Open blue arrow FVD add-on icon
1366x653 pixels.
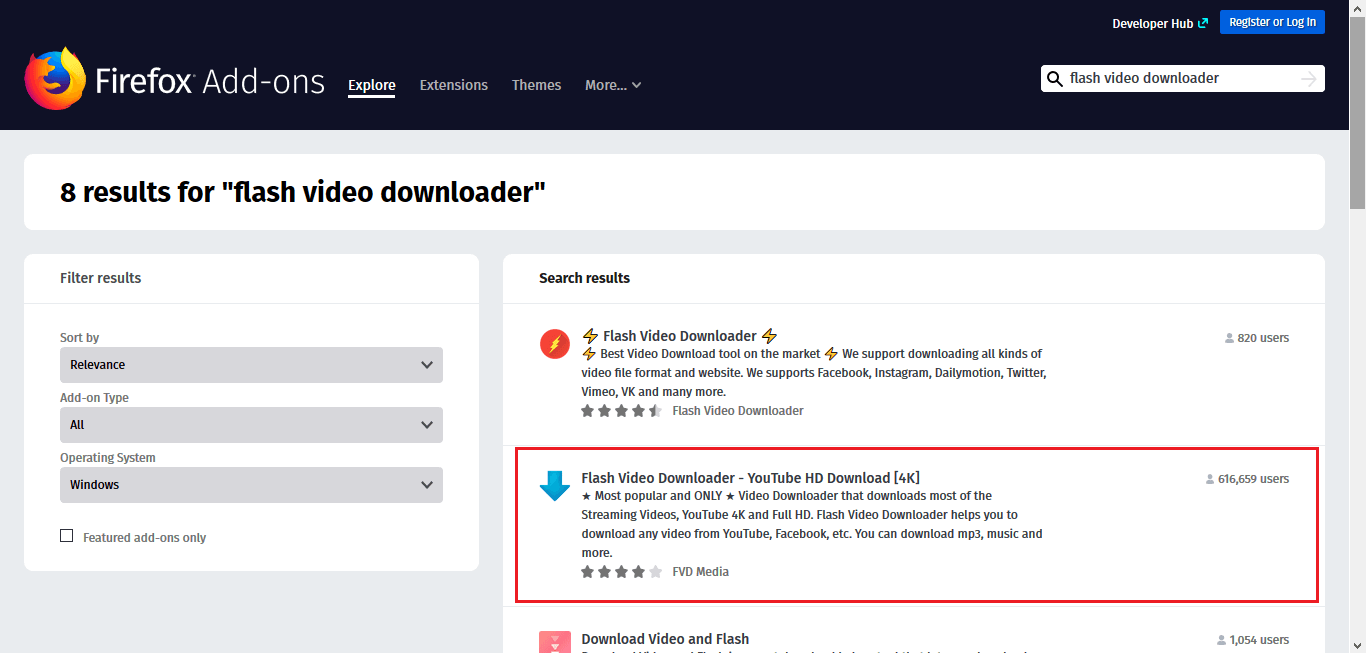tap(554, 485)
